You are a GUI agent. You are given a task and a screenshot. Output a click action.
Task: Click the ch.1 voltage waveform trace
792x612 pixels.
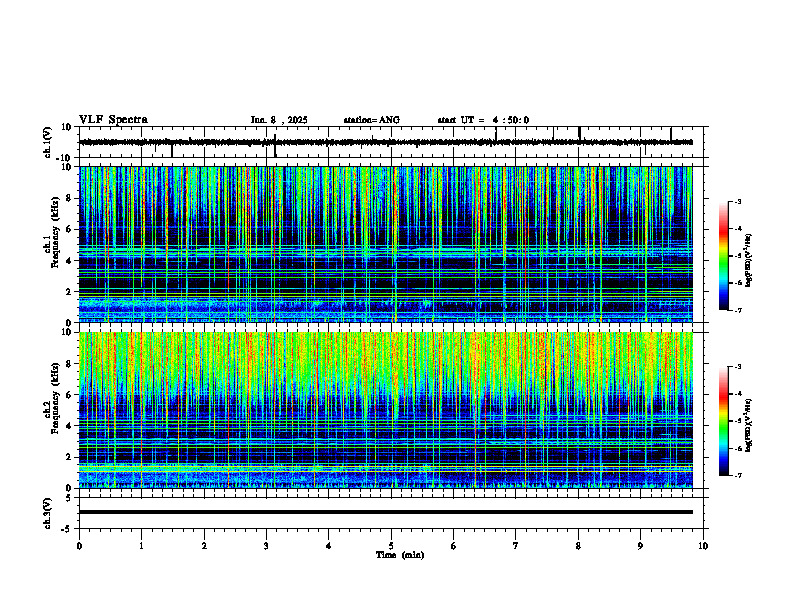coord(385,142)
